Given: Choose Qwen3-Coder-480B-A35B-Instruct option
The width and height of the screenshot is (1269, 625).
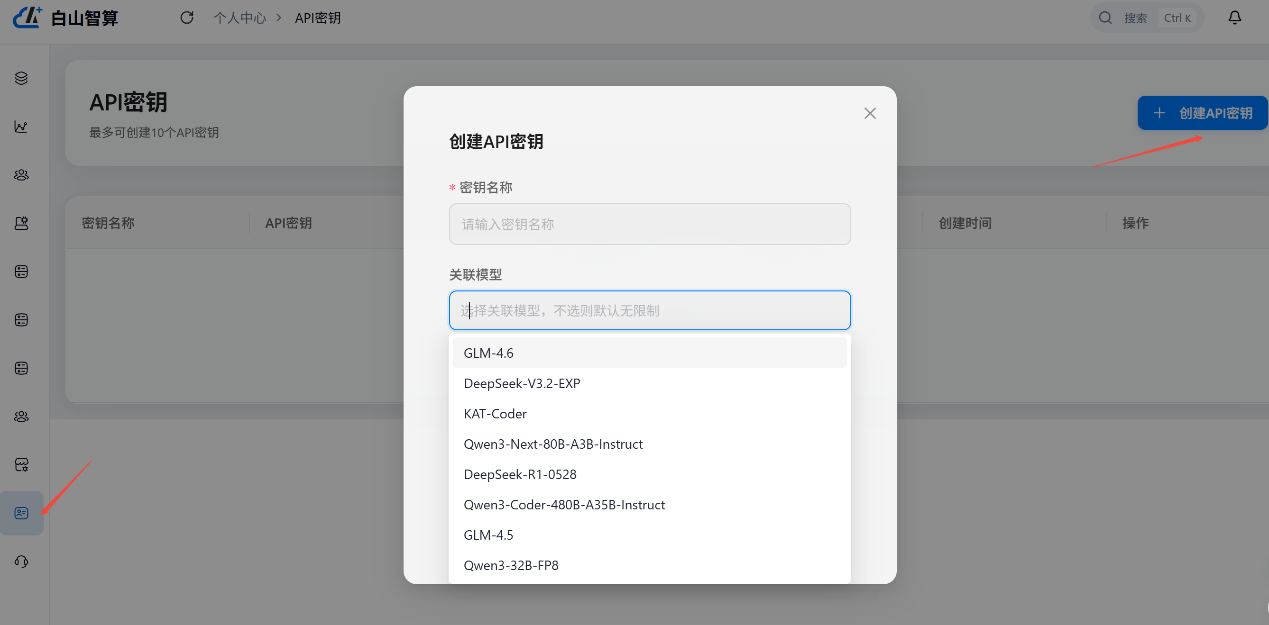Looking at the screenshot, I should click(650, 505).
